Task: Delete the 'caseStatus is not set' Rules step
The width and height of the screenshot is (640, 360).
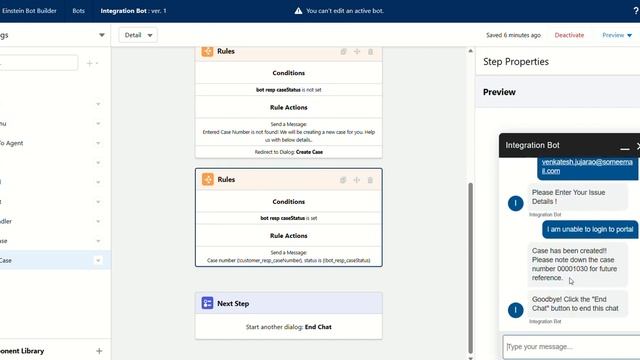Action: 370,51
